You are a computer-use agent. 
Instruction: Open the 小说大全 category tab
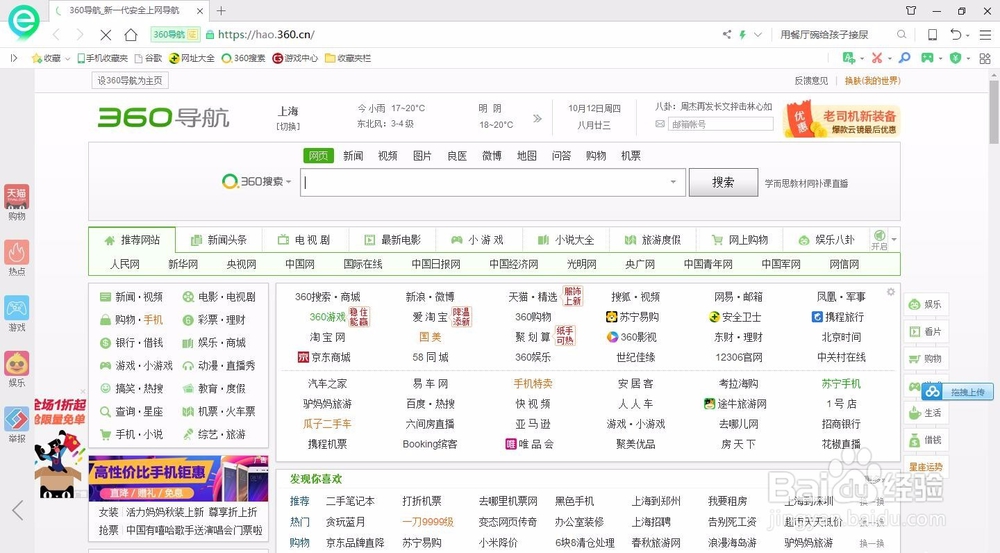click(x=566, y=240)
